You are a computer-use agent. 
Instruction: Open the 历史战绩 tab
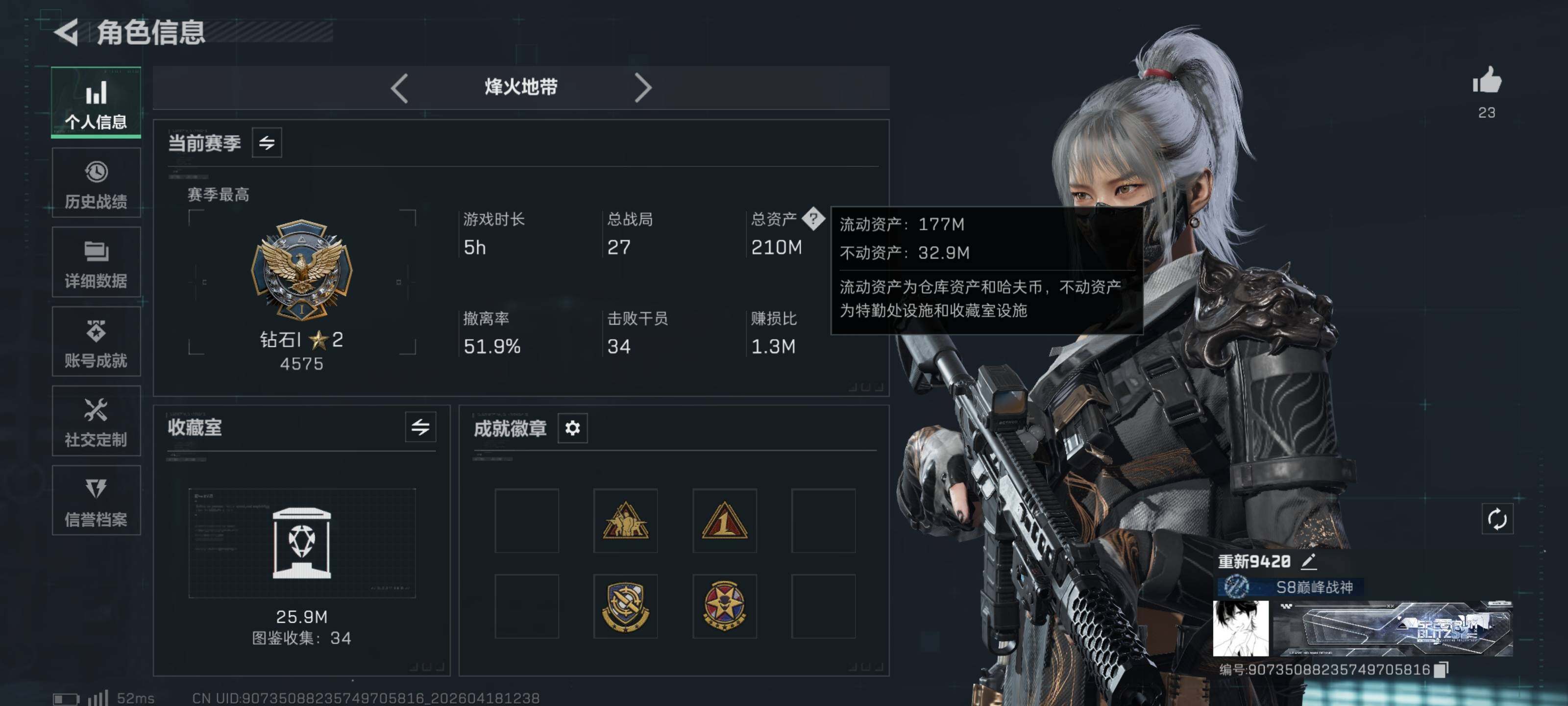tap(96, 183)
